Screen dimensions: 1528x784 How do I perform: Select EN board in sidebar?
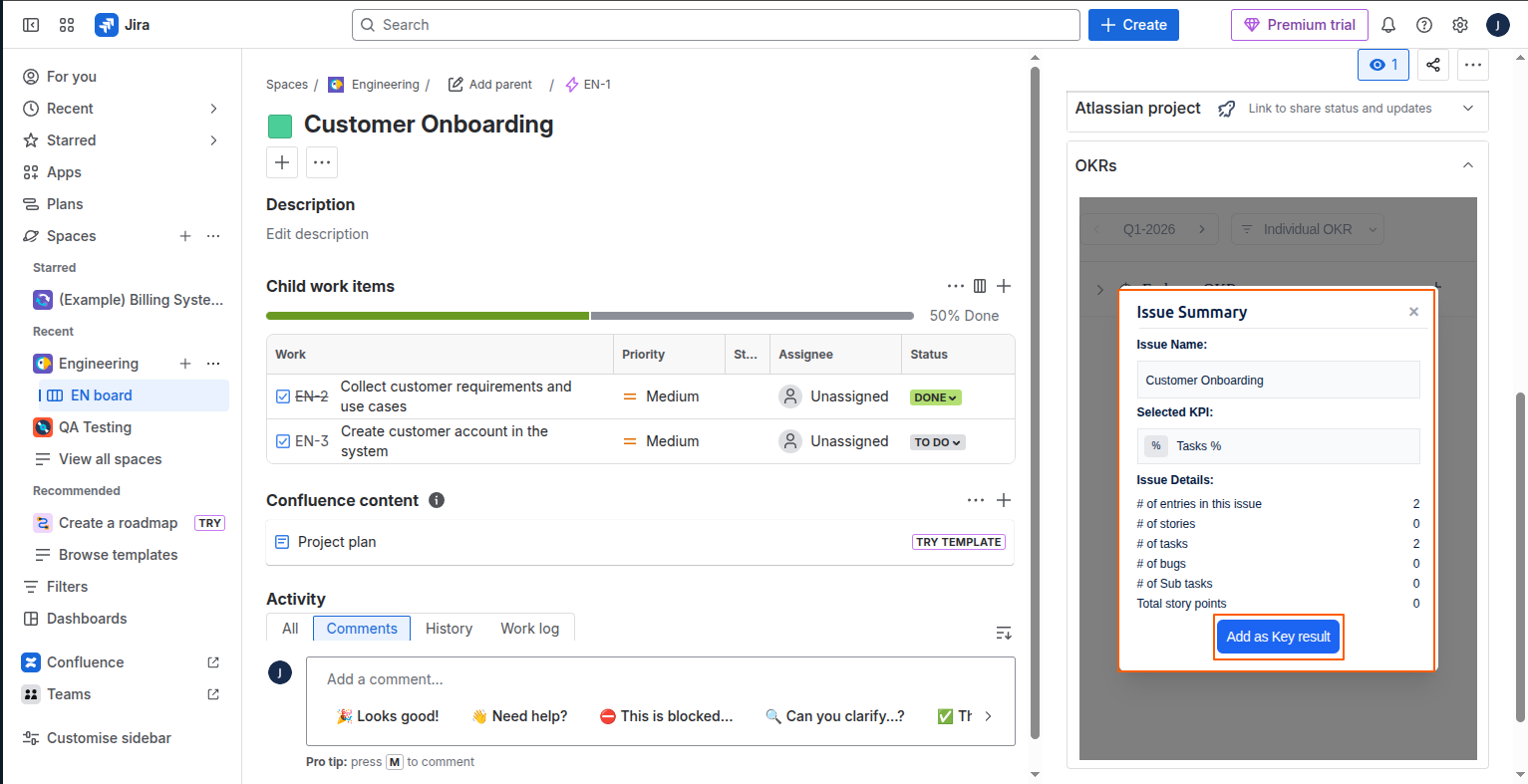[134, 395]
